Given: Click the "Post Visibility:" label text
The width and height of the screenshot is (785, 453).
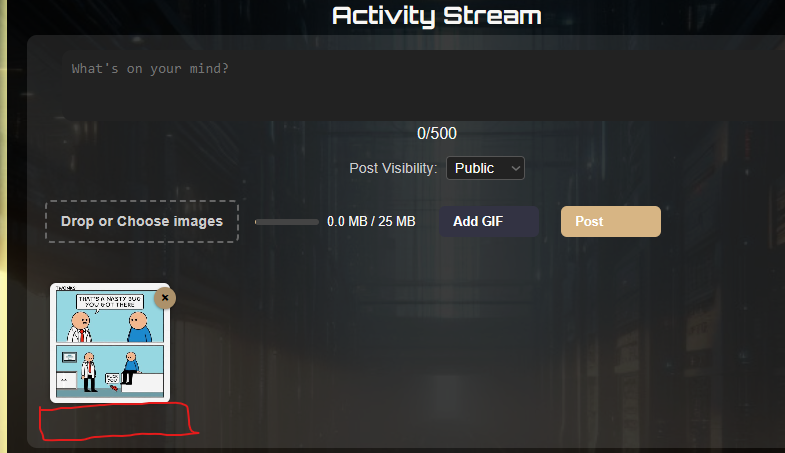Looking at the screenshot, I should pyautogui.click(x=393, y=168).
